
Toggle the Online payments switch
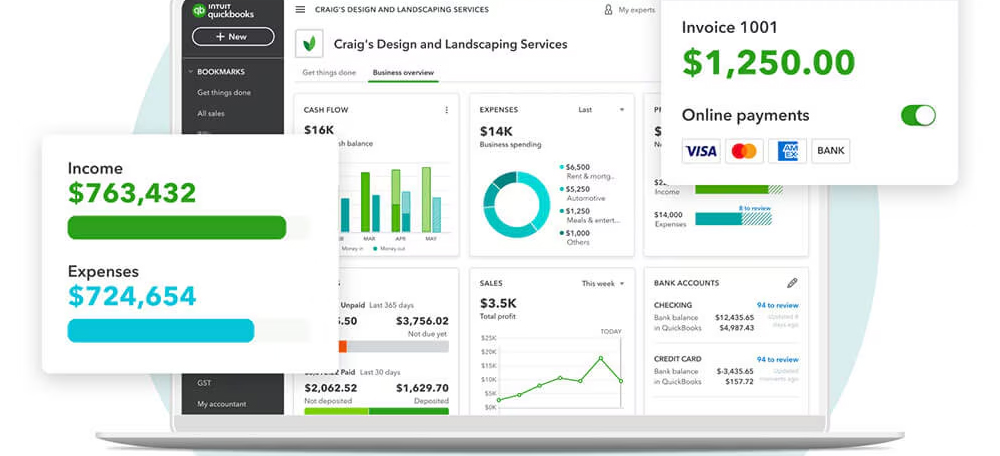(x=918, y=115)
